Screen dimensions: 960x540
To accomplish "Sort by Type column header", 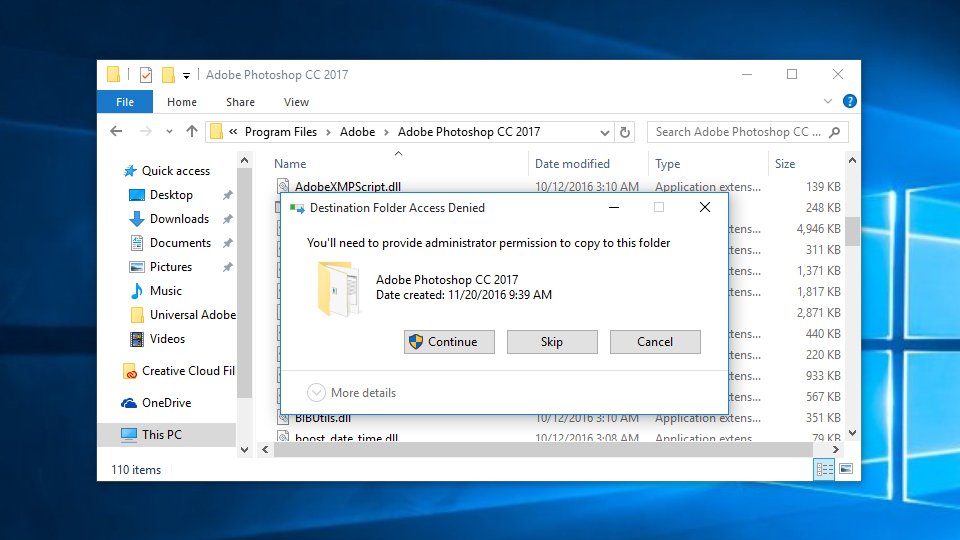I will 667,163.
